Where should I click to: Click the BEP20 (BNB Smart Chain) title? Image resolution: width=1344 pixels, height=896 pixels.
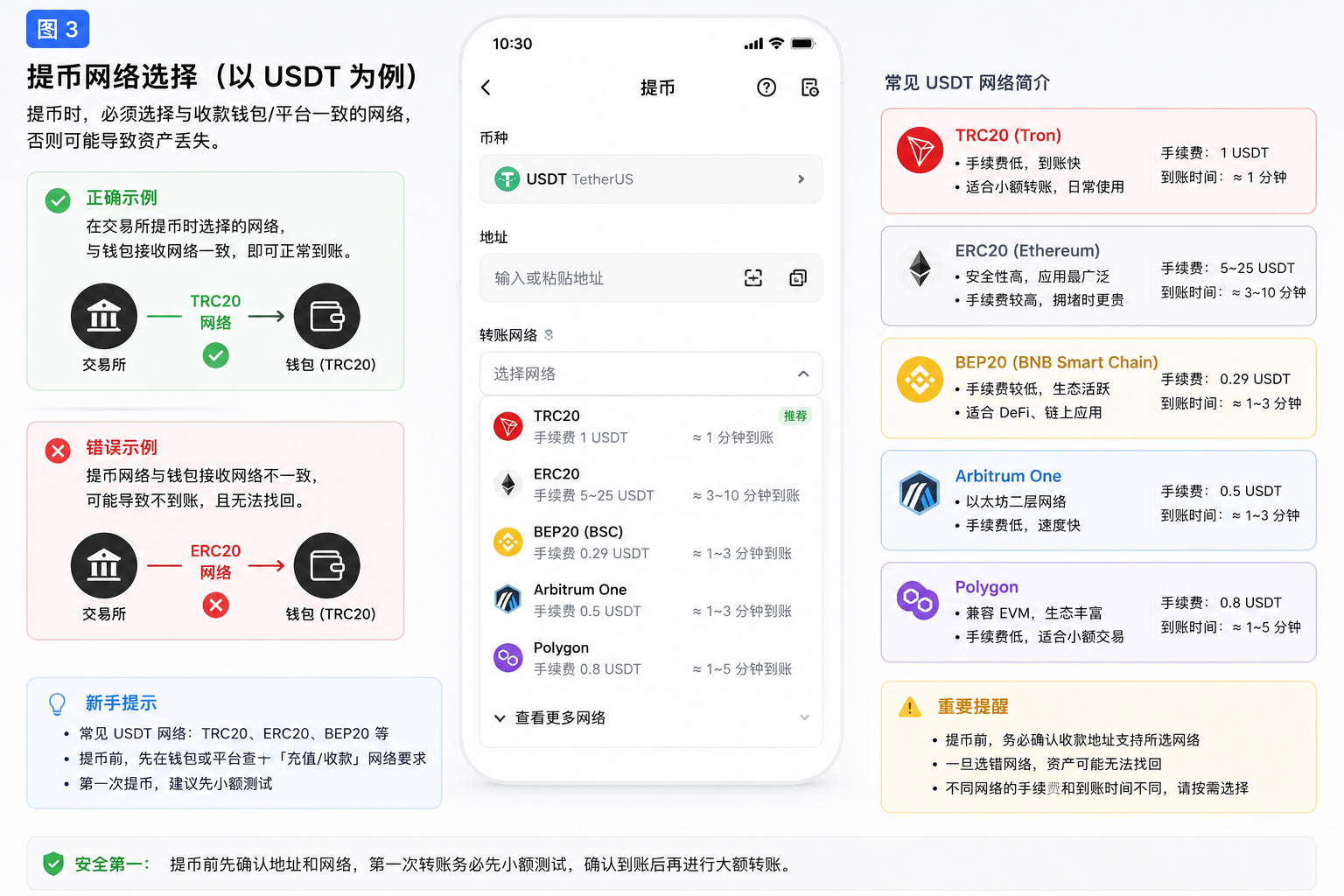click(1056, 362)
